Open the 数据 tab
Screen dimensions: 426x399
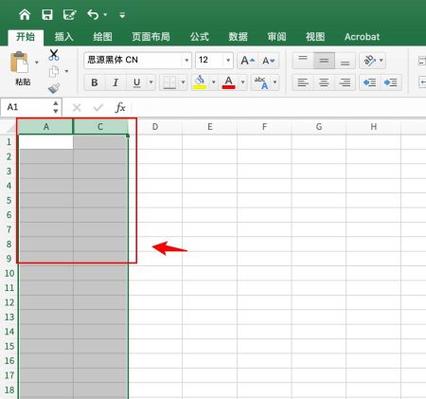coord(238,37)
